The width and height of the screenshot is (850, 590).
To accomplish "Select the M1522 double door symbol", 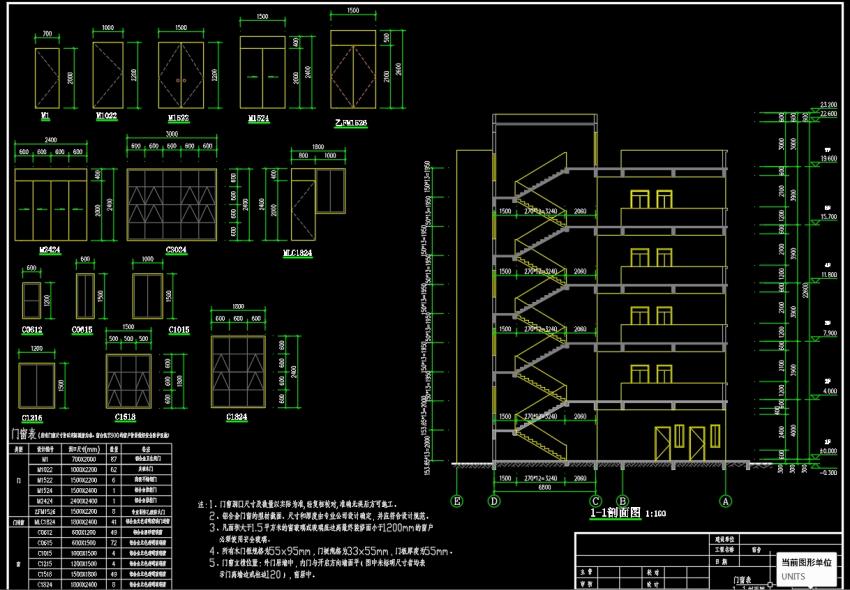I will click(x=180, y=74).
